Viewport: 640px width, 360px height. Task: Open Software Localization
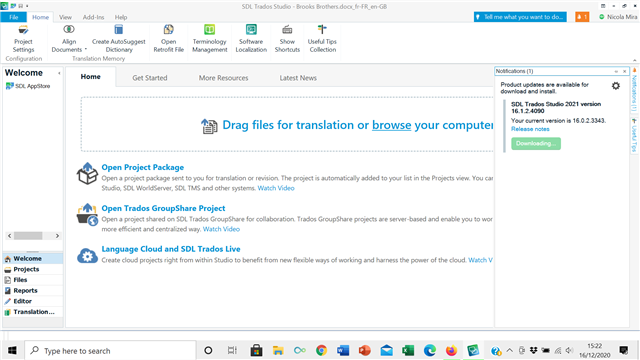click(251, 39)
